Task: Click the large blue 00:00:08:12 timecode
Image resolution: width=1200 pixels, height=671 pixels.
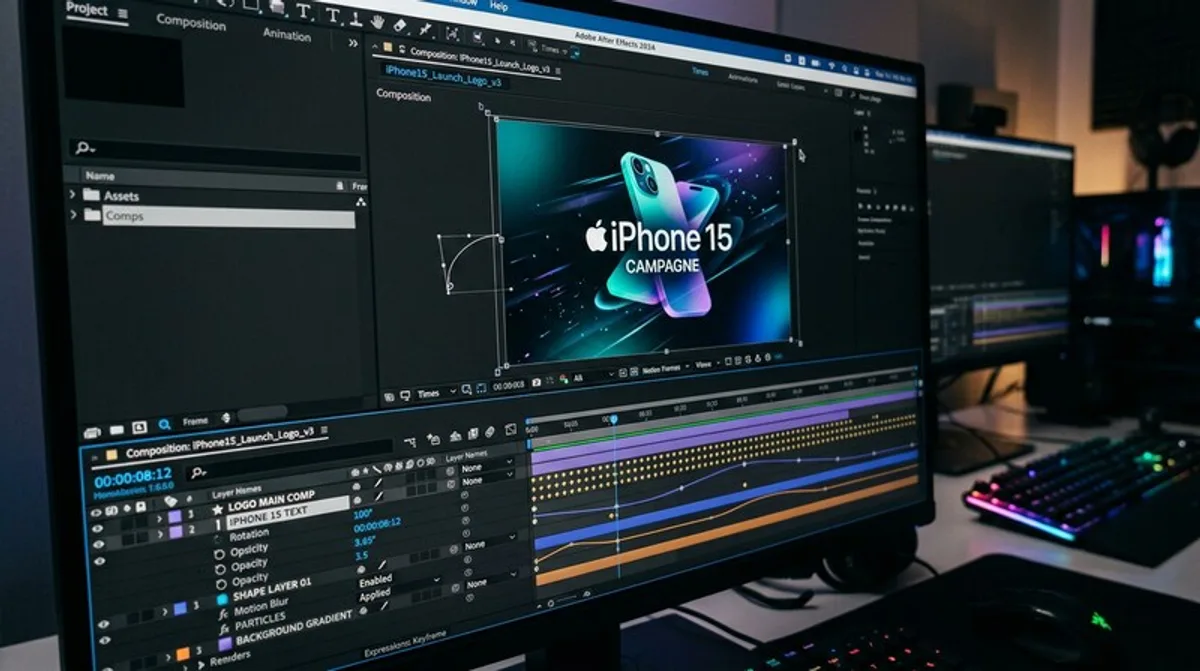Action: coord(133,478)
